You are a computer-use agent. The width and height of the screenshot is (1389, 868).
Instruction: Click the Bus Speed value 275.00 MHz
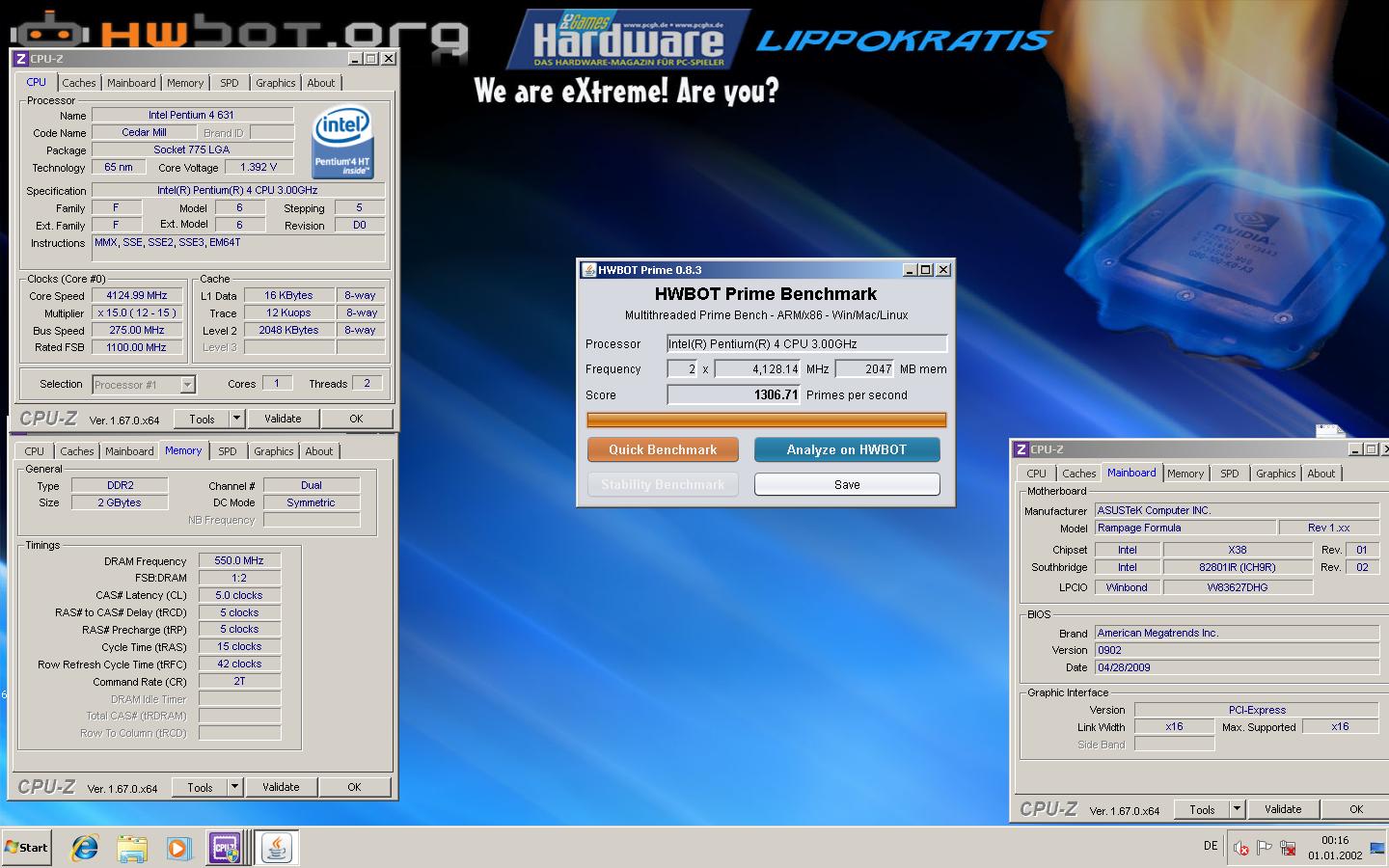[x=136, y=330]
